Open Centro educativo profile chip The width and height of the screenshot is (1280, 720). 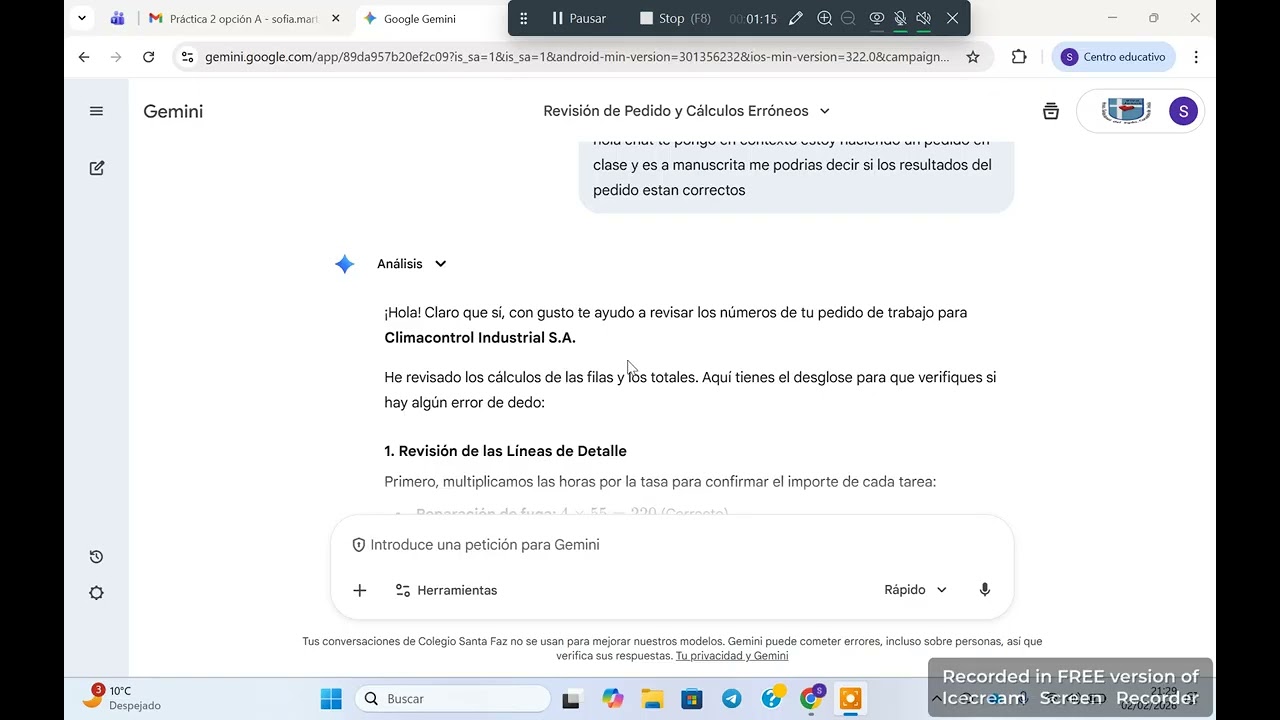1113,57
